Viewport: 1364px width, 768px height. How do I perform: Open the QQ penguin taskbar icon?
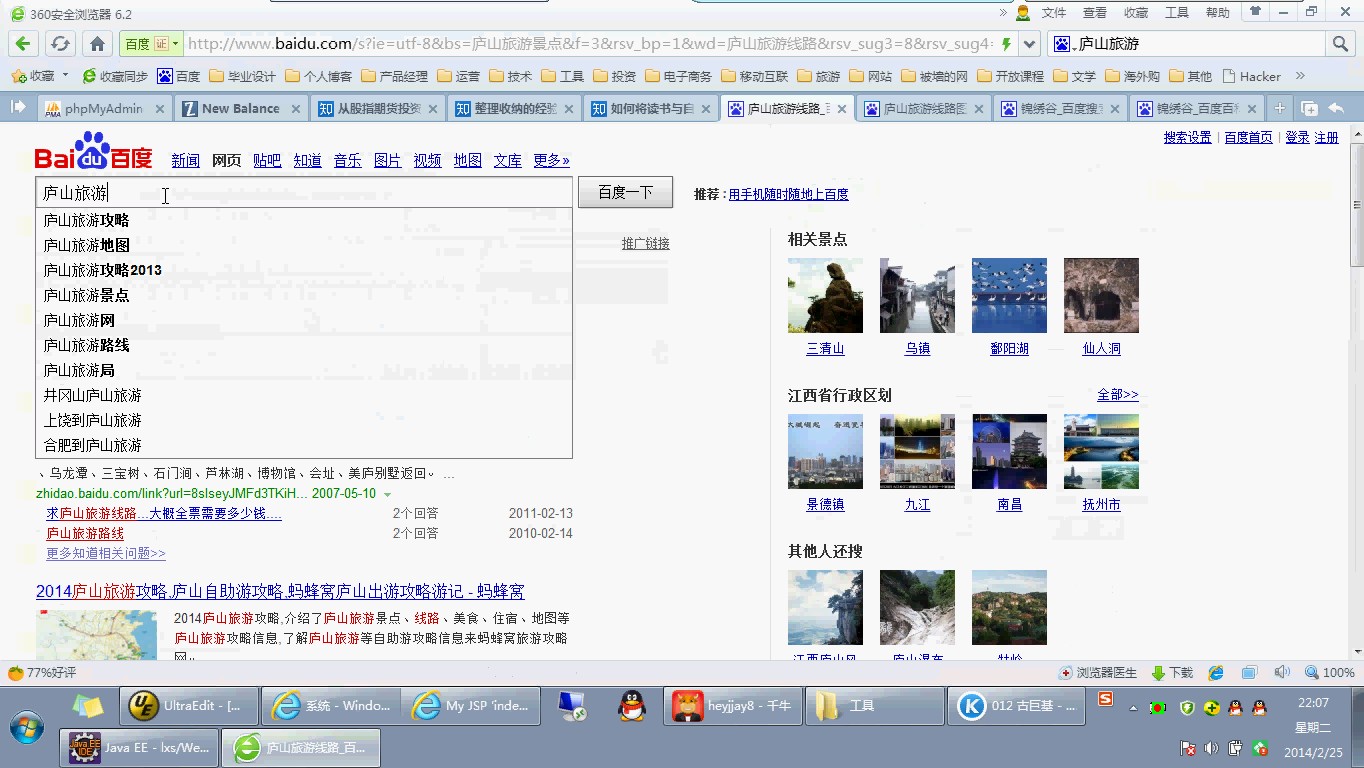click(x=631, y=706)
